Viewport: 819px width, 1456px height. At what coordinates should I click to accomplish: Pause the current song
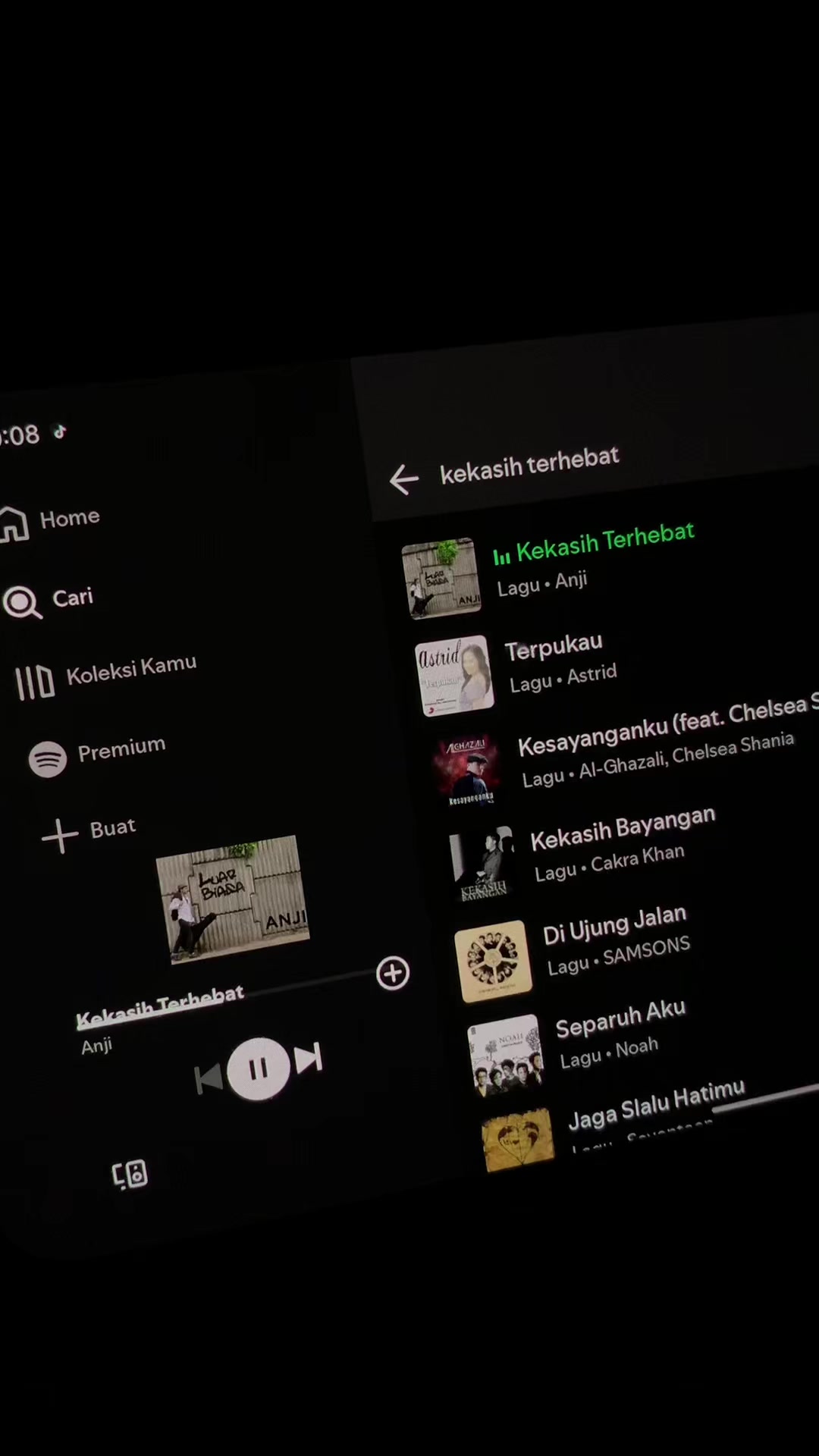pos(259,1068)
